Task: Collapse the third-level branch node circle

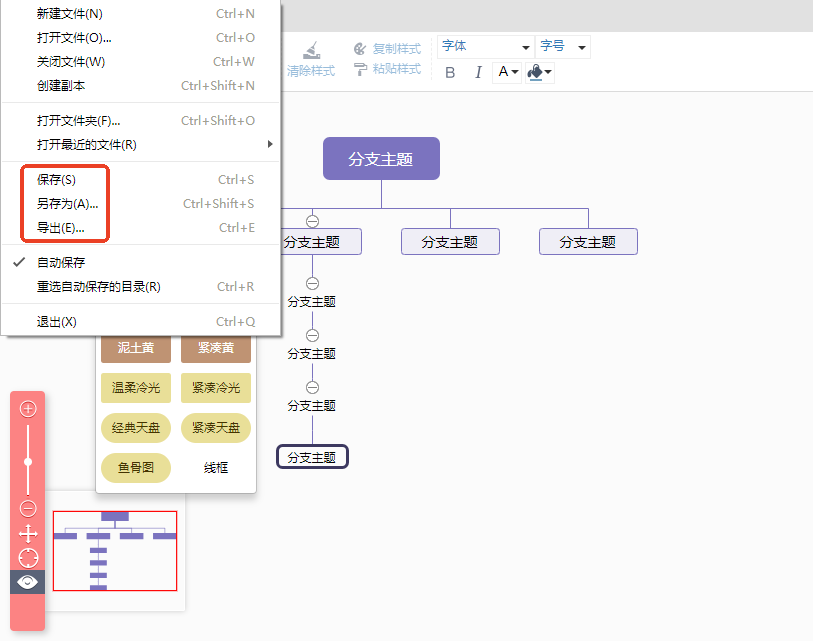Action: [312, 335]
